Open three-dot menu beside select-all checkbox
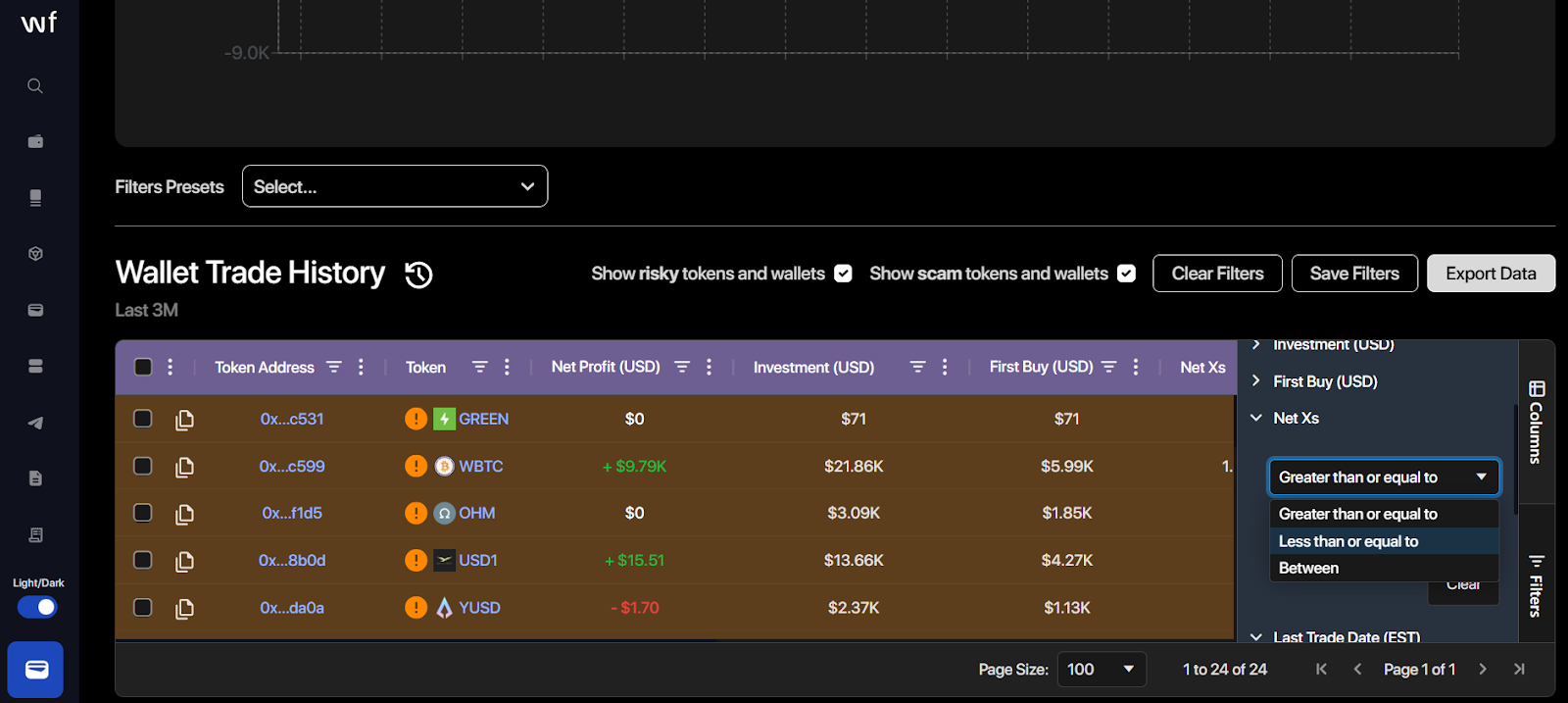 tap(171, 367)
